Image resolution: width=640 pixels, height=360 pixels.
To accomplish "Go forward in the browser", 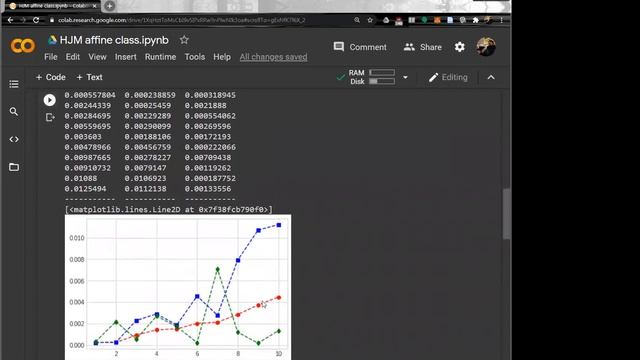I will (23, 20).
